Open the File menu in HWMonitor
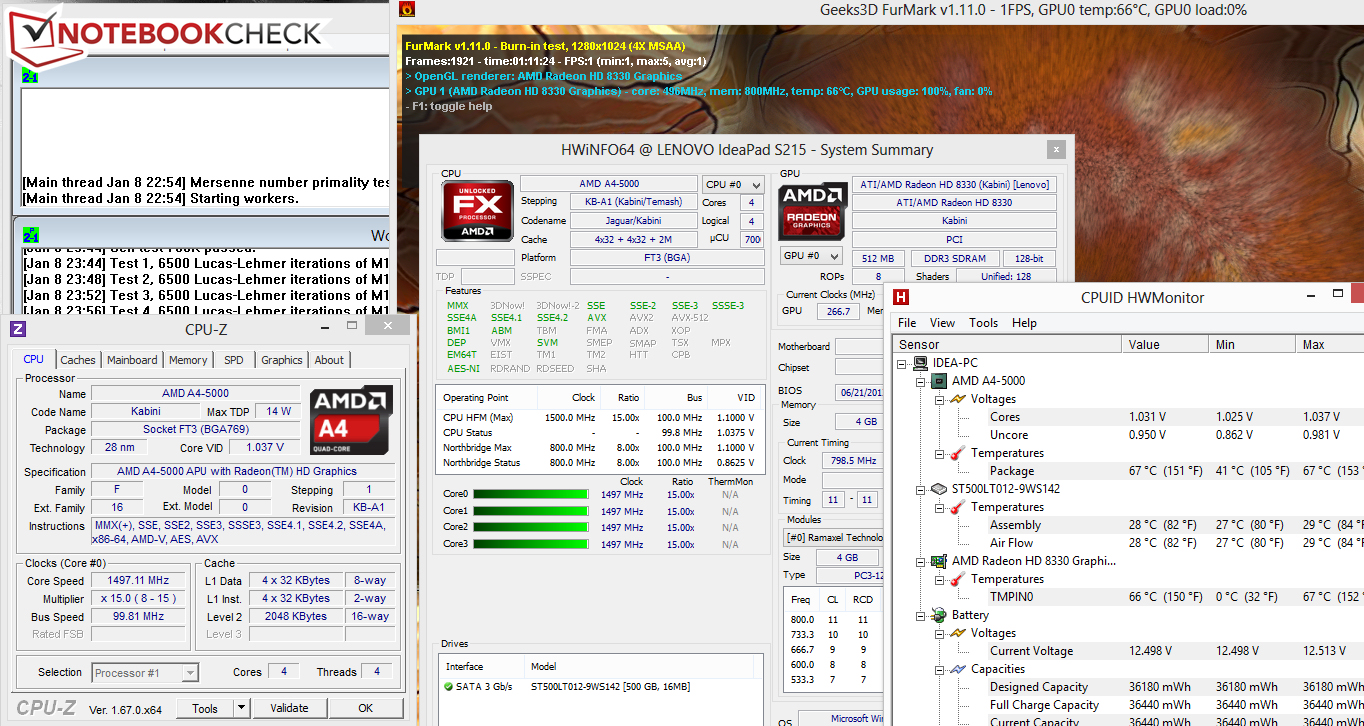 (x=907, y=323)
